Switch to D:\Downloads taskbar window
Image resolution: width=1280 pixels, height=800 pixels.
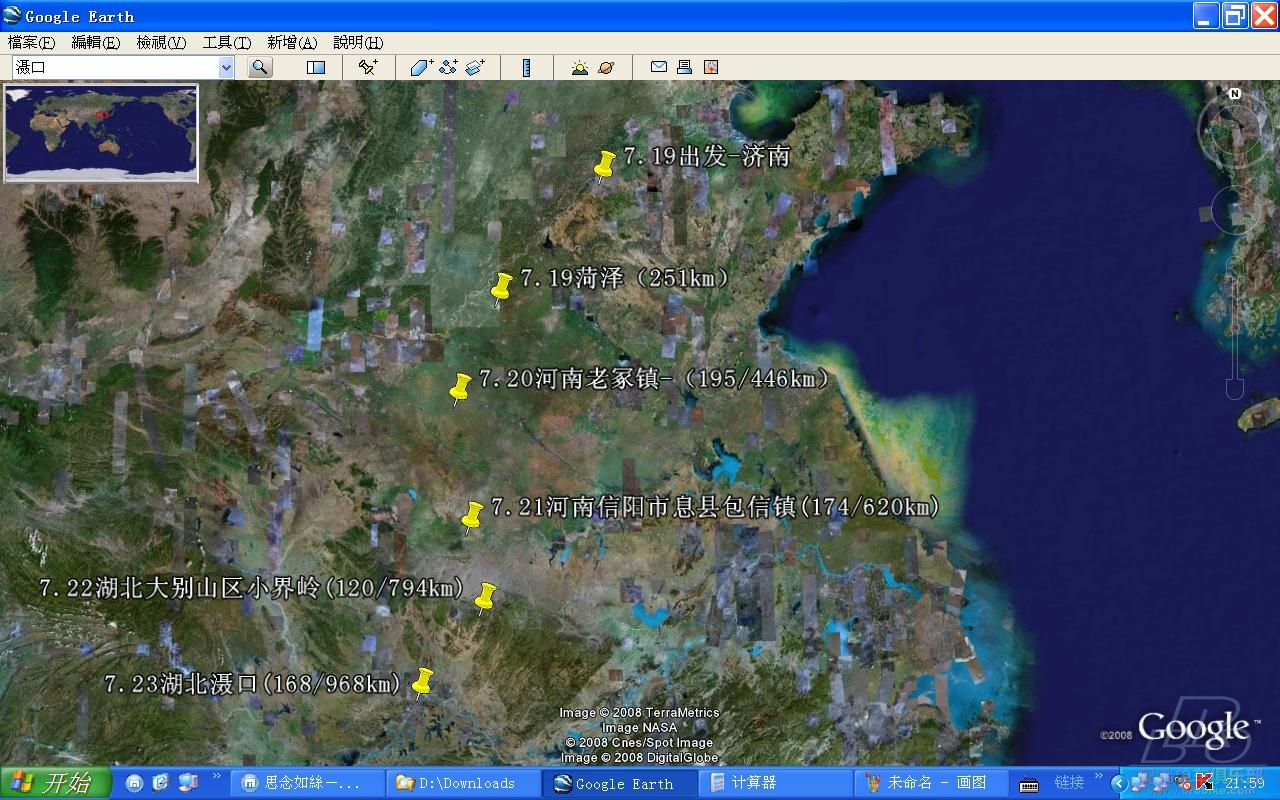coord(465,783)
